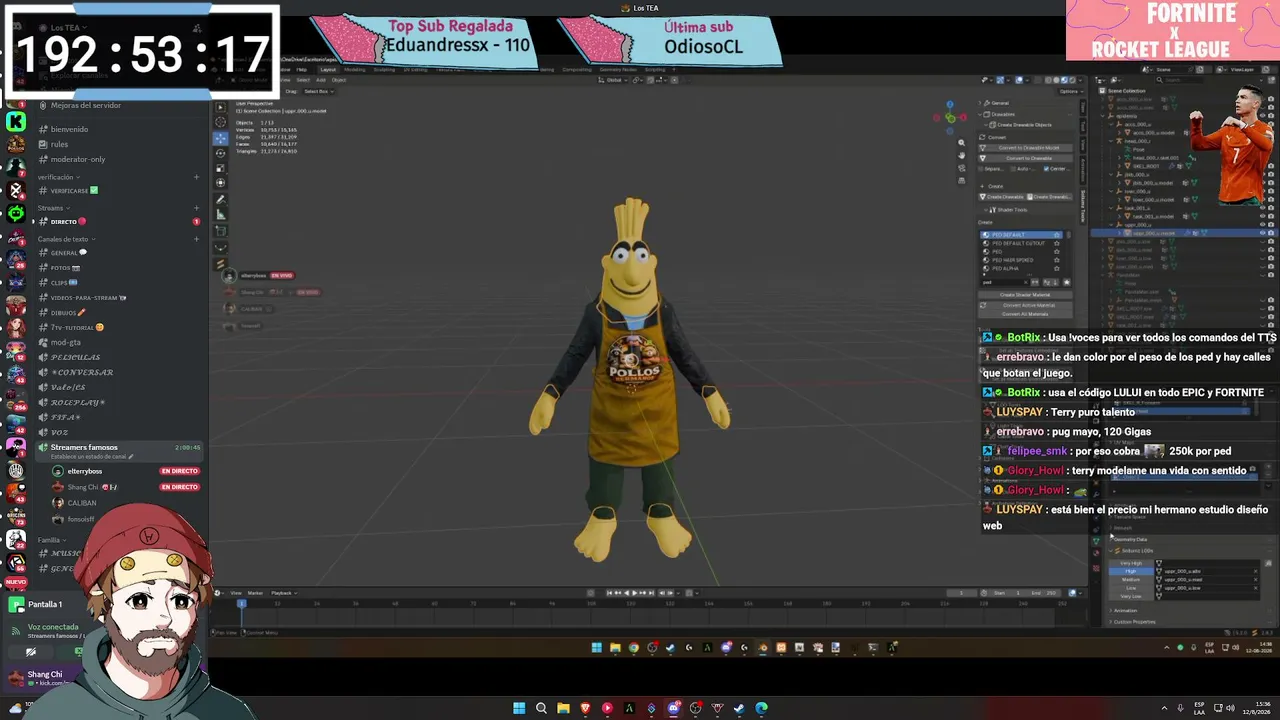This screenshot has height=720, width=1280.
Task: Click the Convert Active Material button
Action: [x=1026, y=305]
